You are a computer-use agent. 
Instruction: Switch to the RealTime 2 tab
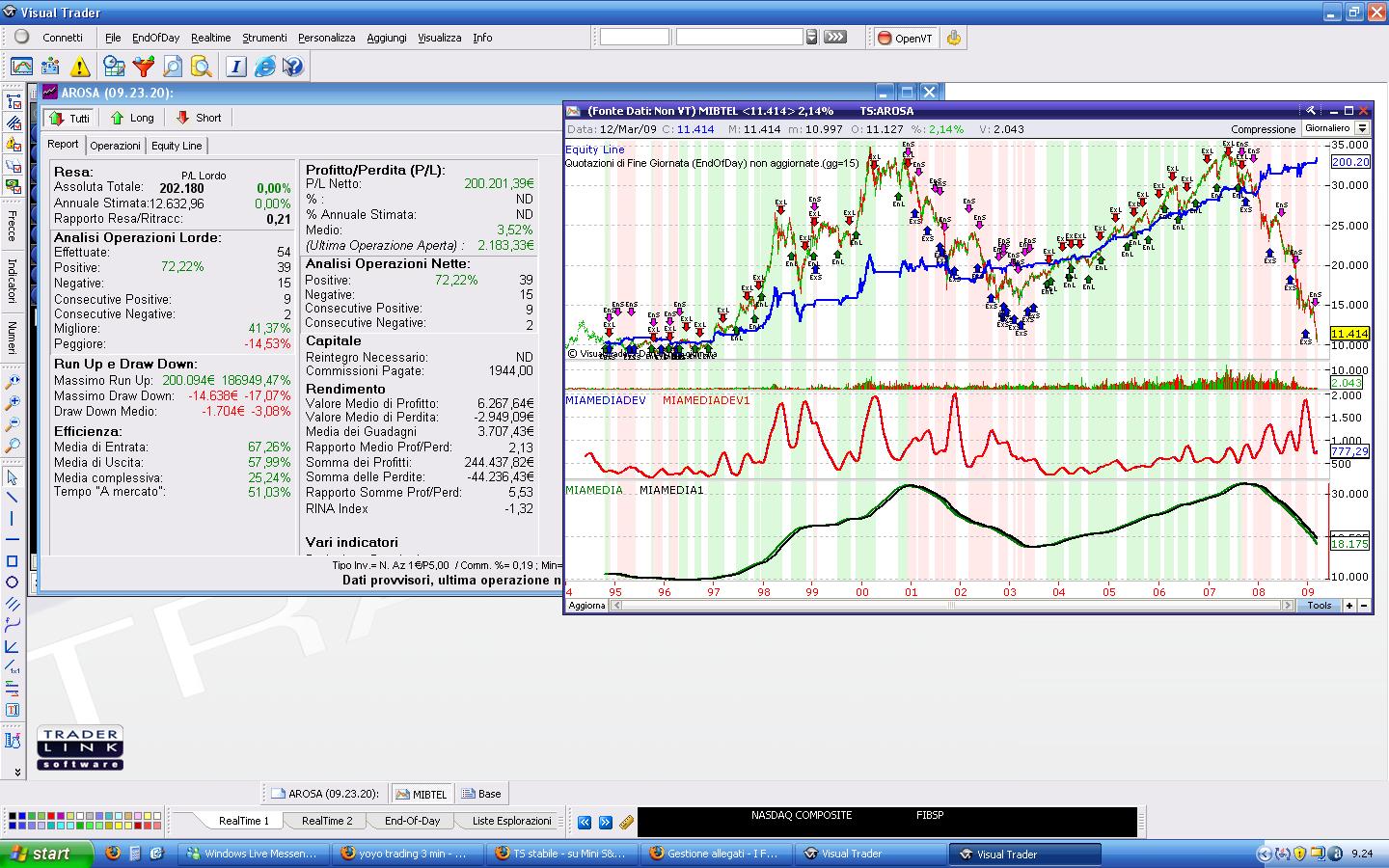point(327,821)
